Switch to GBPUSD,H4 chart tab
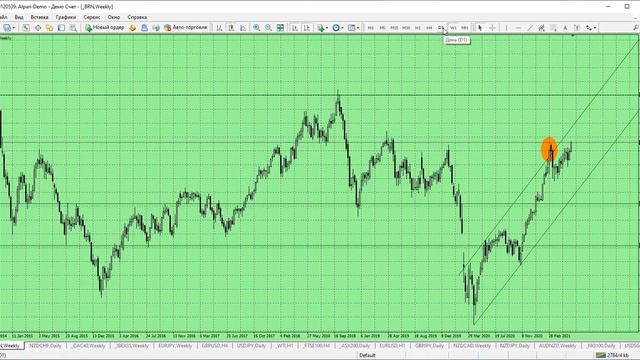The image size is (640, 360). [x=215, y=346]
